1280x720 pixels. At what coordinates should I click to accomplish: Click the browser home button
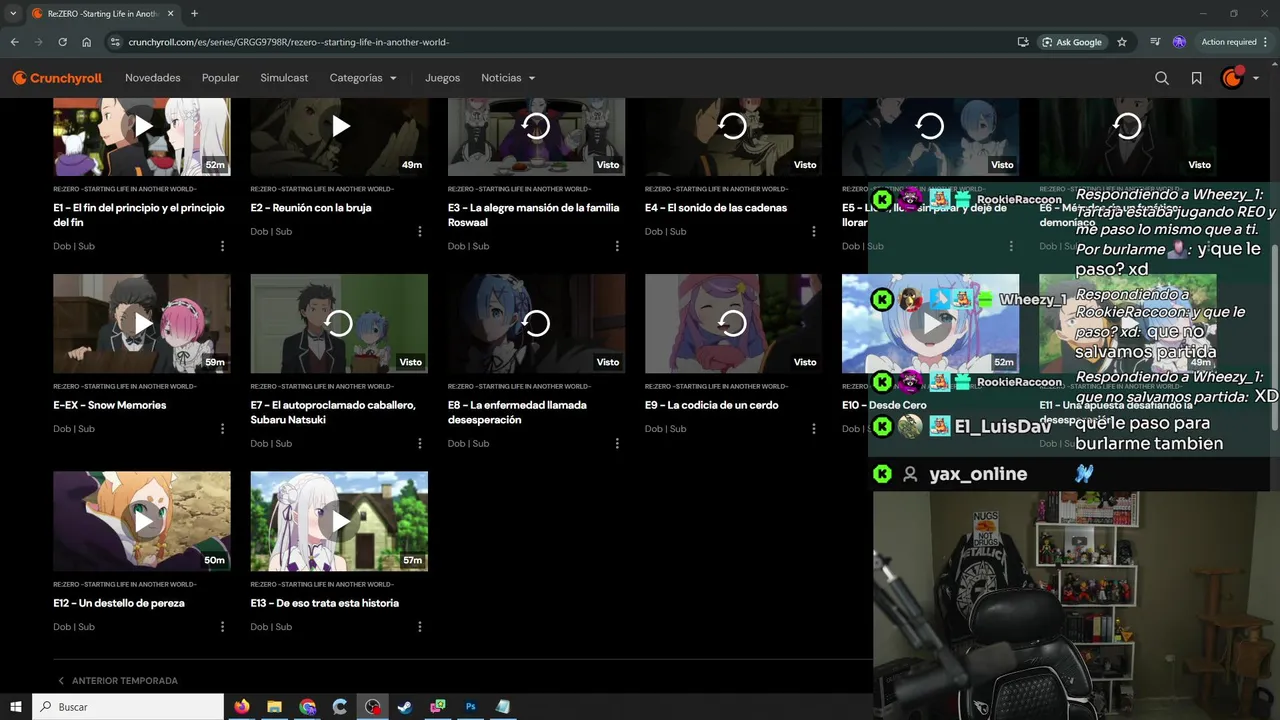(x=87, y=42)
